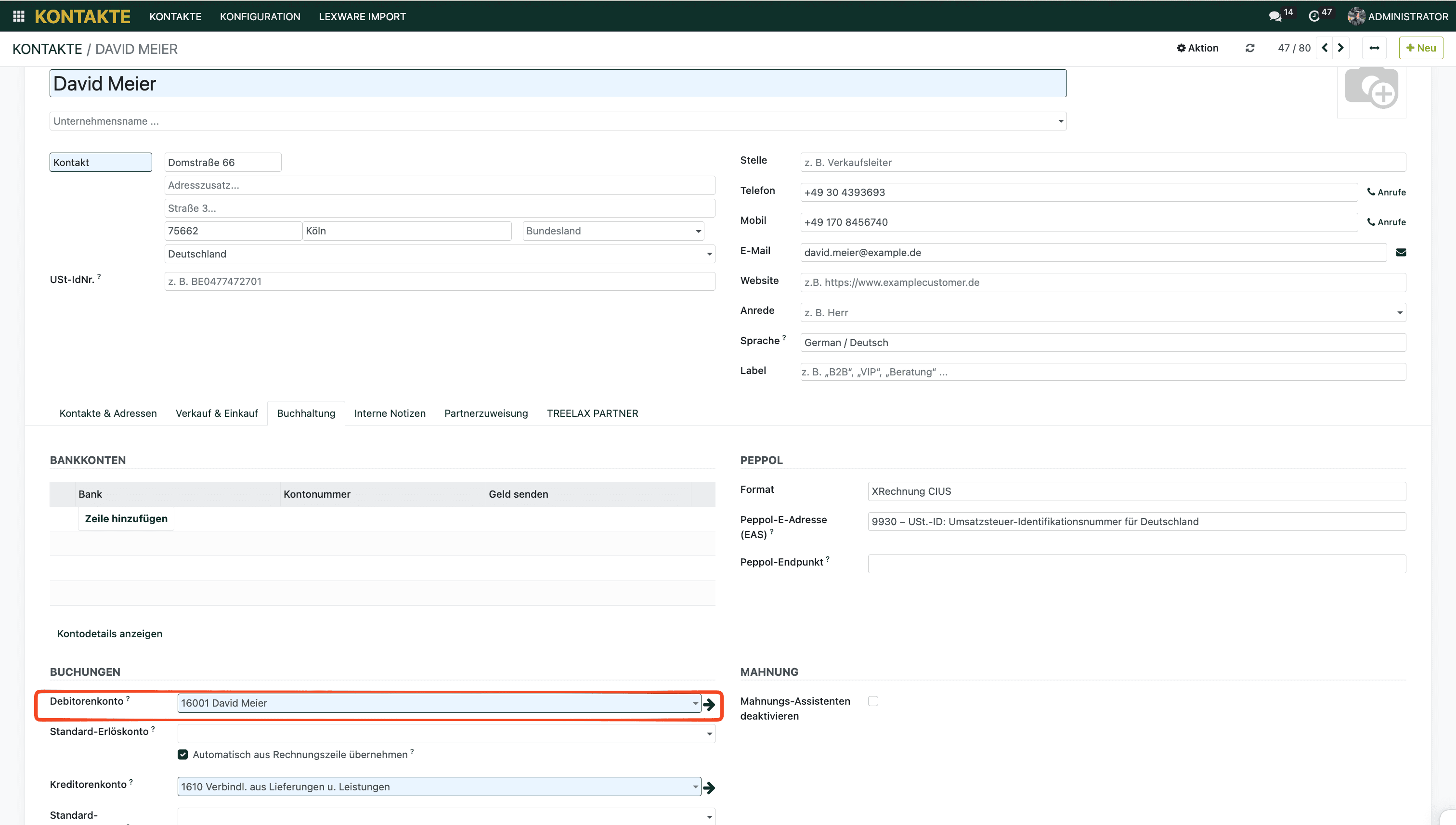Open the activities clock icon

click(x=1314, y=16)
